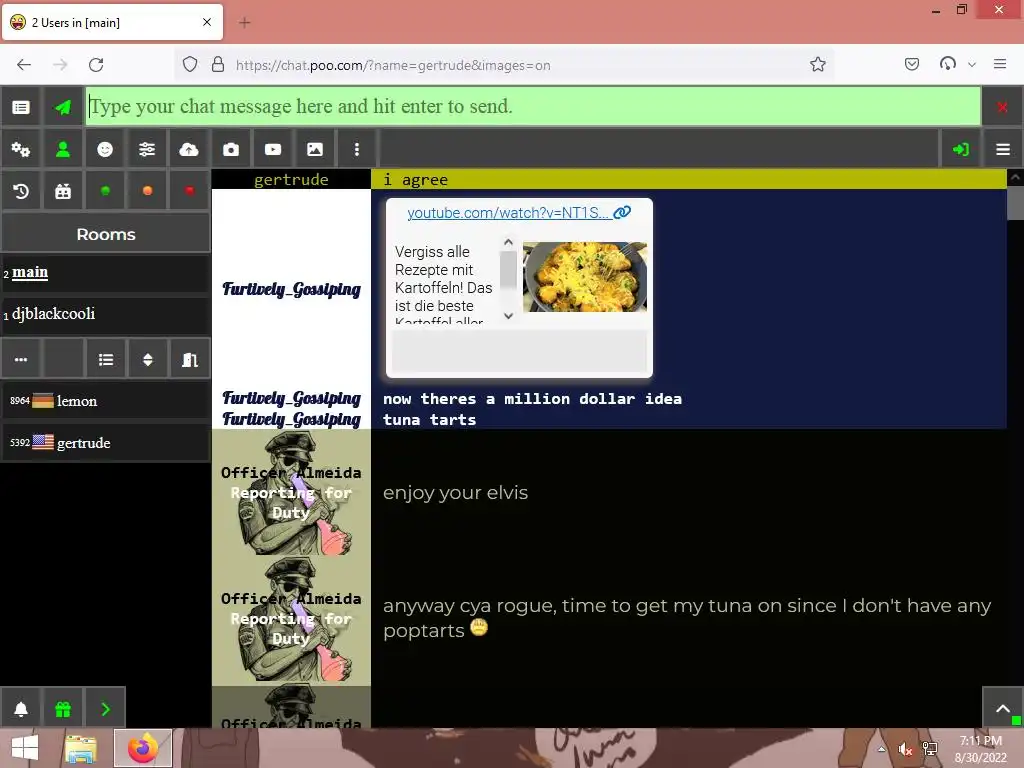Open the sliders options icon

(147, 150)
